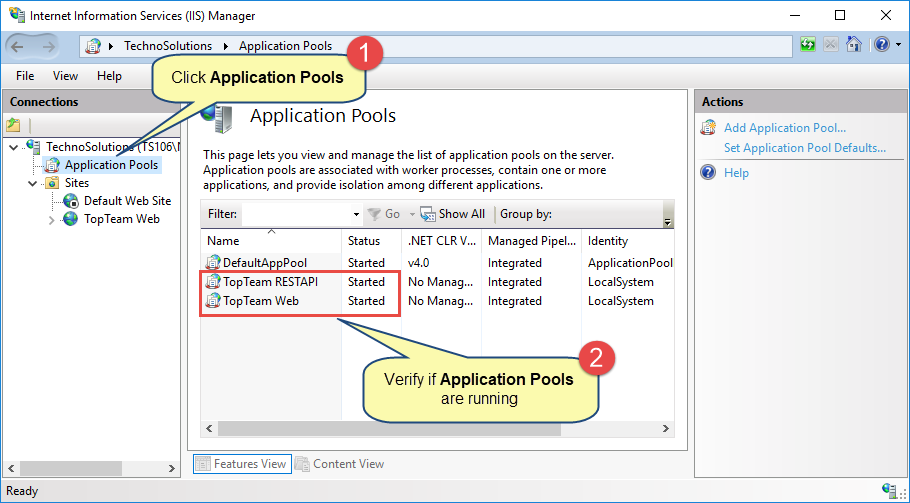Viewport: 910px width, 503px height.
Task: Click the Go filter button
Action: [x=384, y=214]
